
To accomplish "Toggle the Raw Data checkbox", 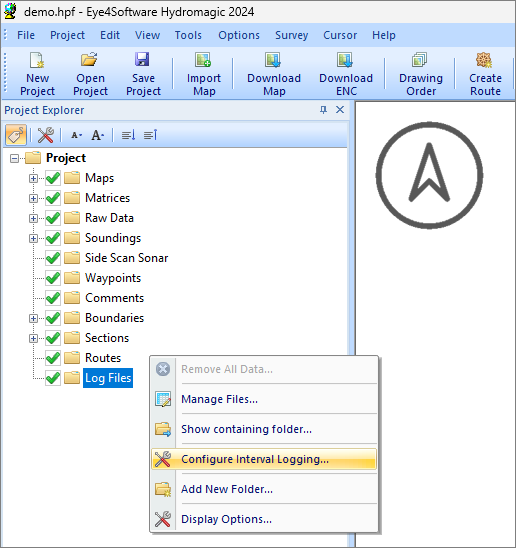I will [53, 218].
